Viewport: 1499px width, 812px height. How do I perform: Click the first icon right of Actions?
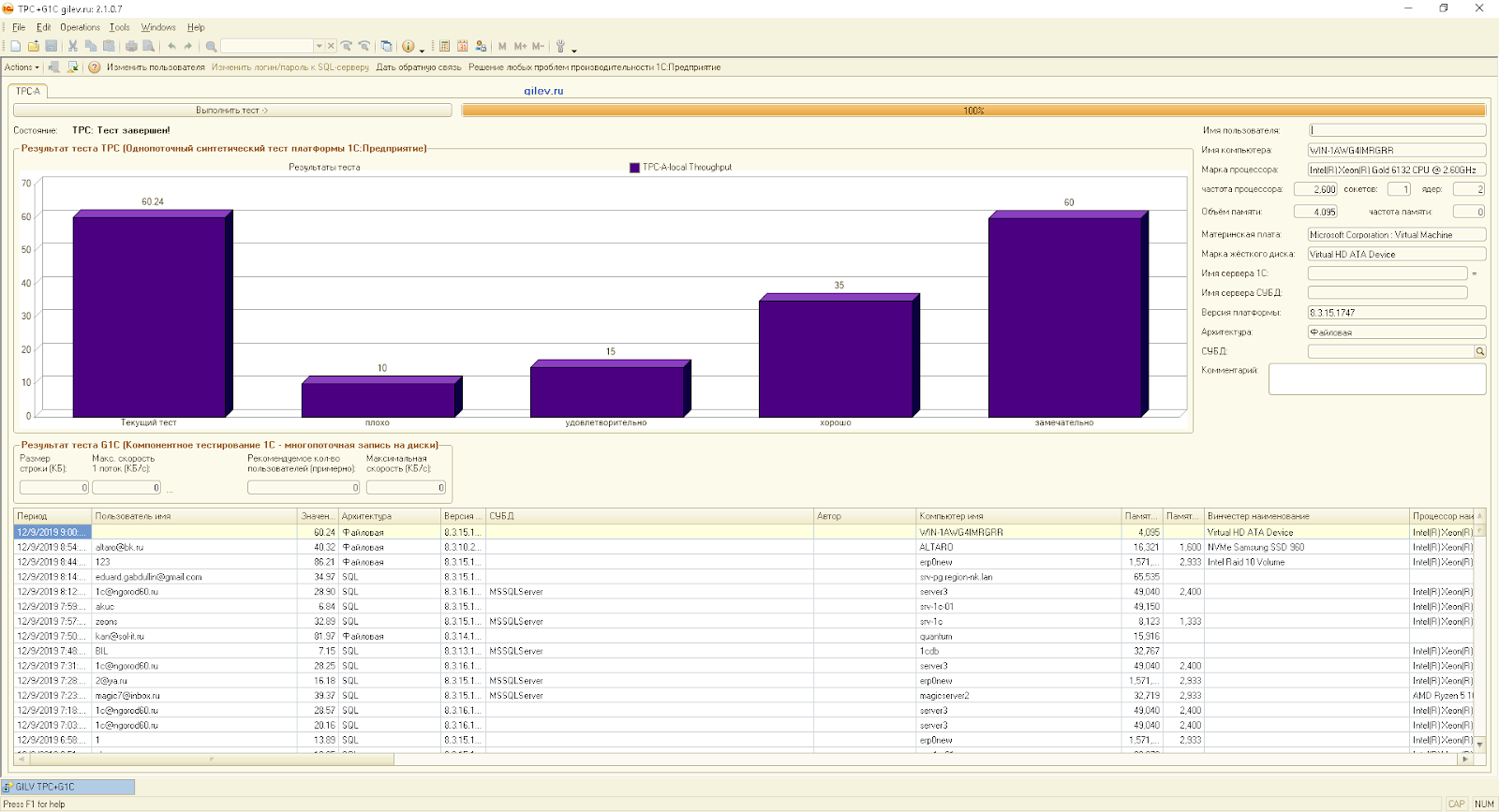(54, 67)
